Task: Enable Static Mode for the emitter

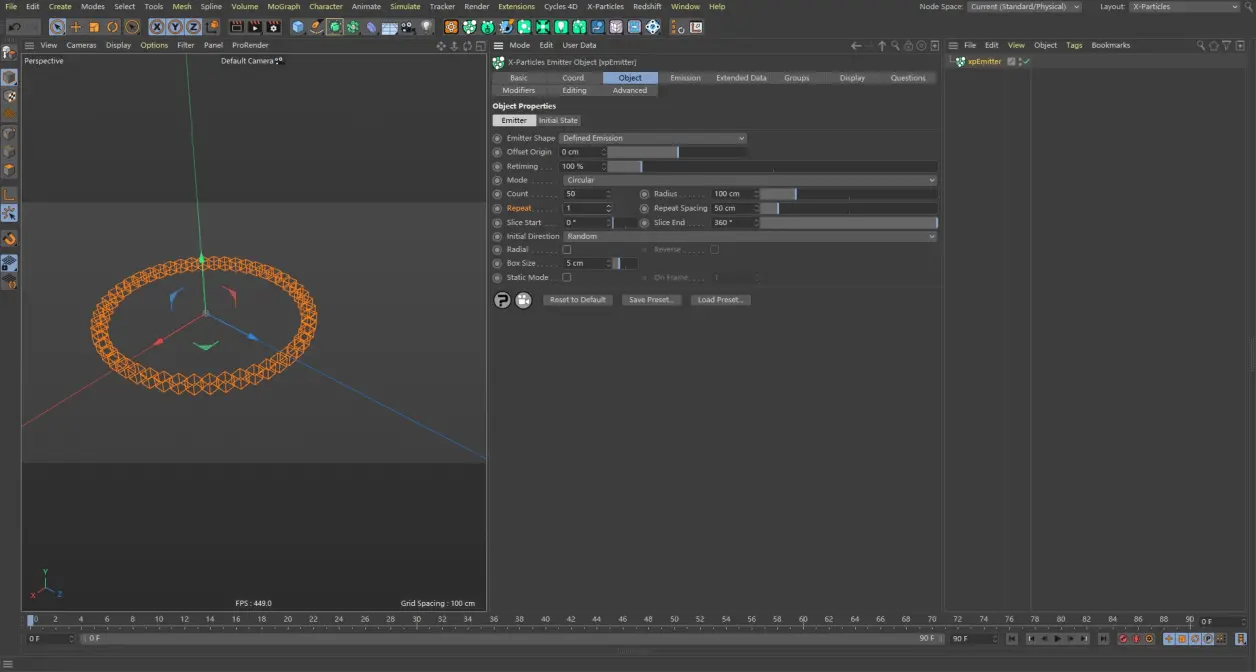Action: coord(566,277)
